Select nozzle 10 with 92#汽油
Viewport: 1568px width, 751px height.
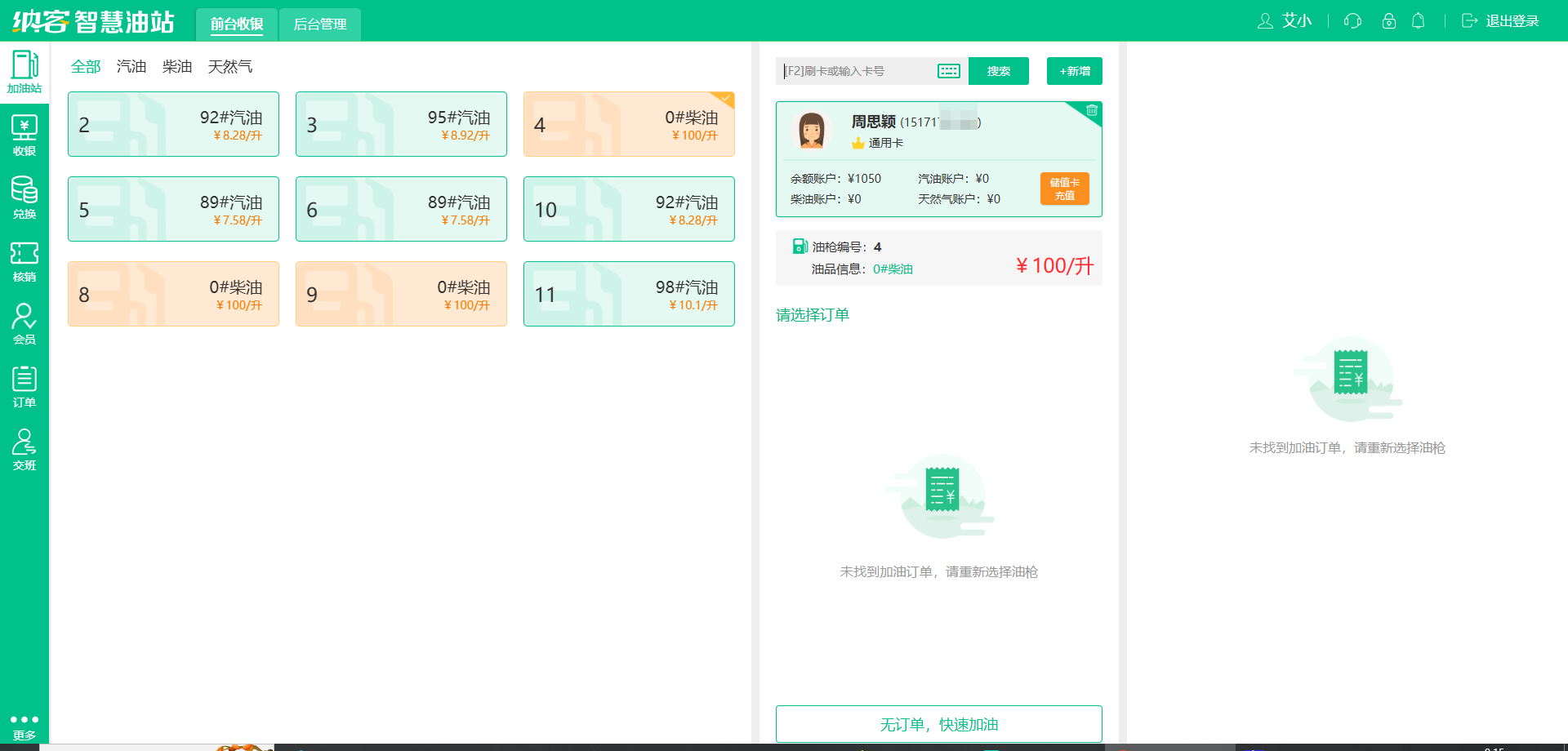tap(629, 209)
